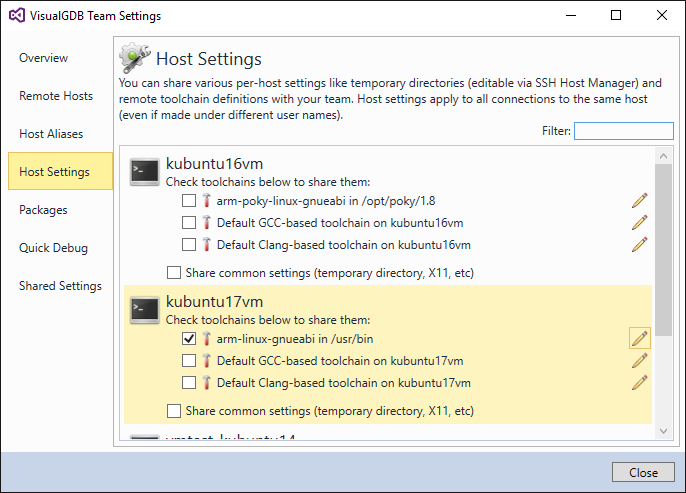The height and width of the screenshot is (493, 686).
Task: Select the Host Settings page
Action: [x=60, y=171]
